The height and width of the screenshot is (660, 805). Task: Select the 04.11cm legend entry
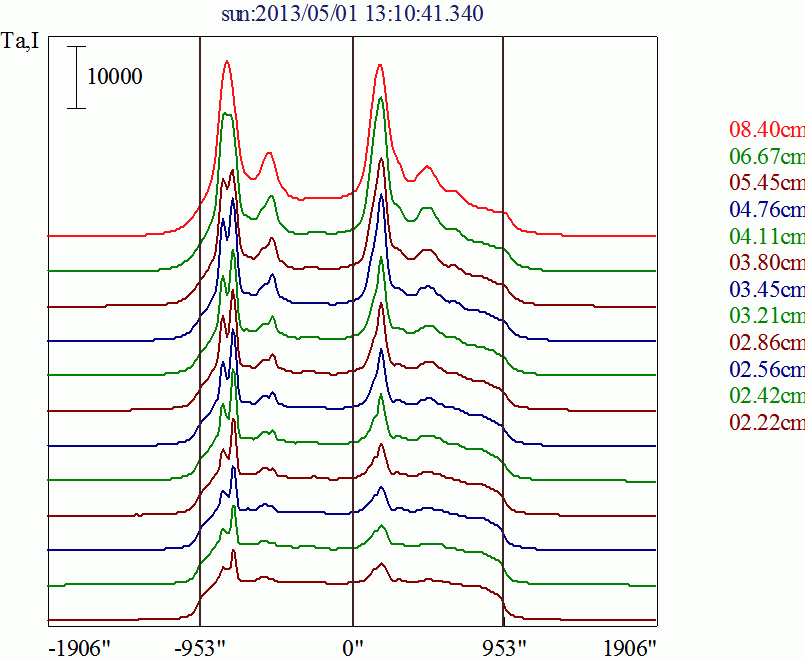(767, 236)
